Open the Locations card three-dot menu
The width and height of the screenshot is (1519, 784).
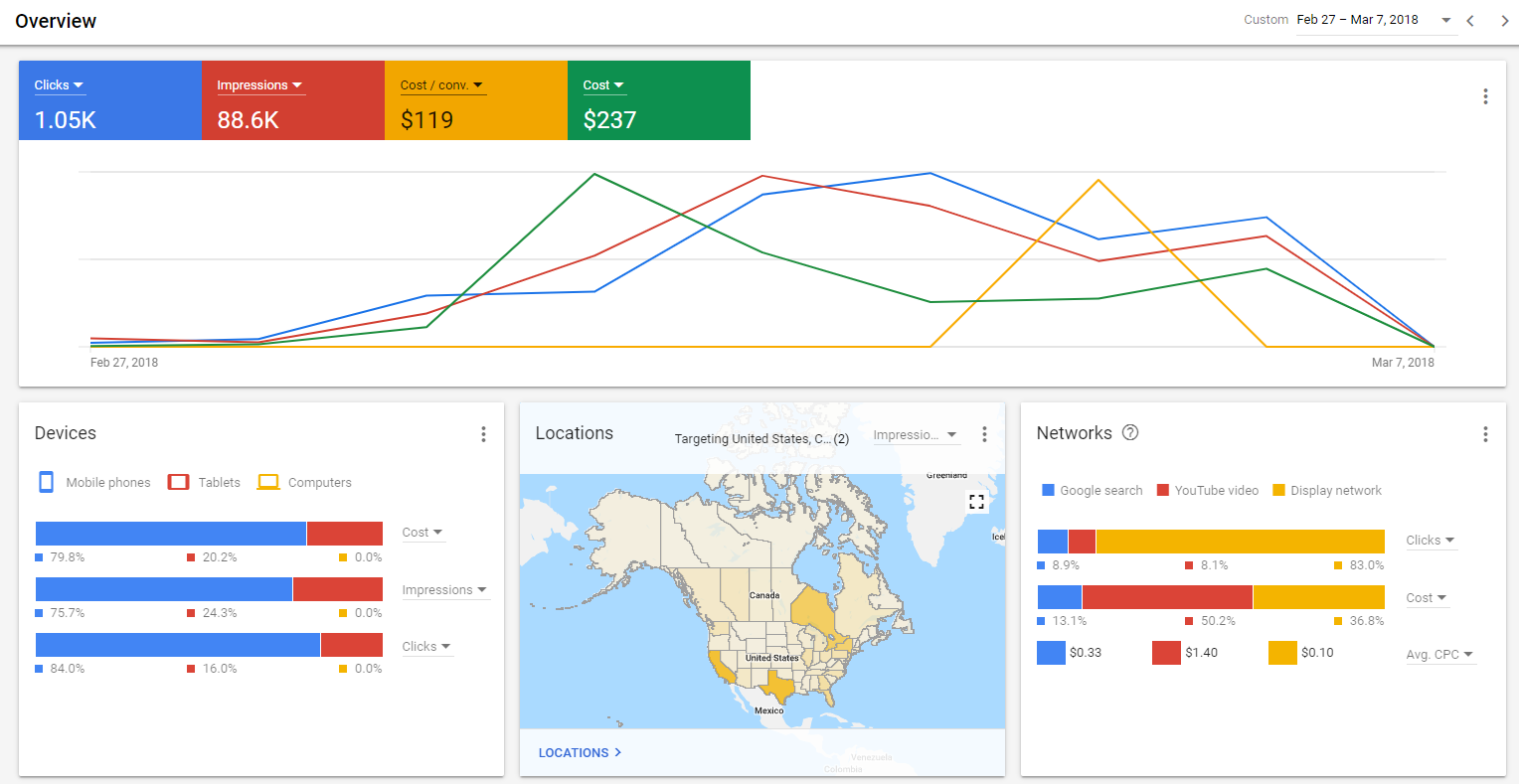(x=984, y=434)
